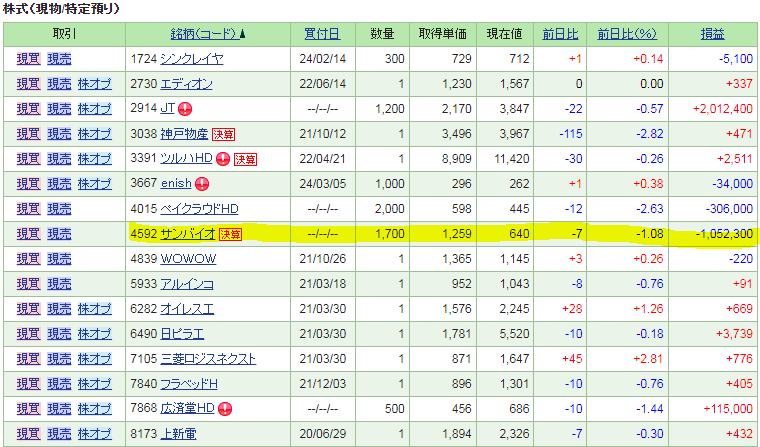Viewport: 760px width, 447px height.
Task: Click 現買 for 日ピラ工 row
Action: point(29,334)
